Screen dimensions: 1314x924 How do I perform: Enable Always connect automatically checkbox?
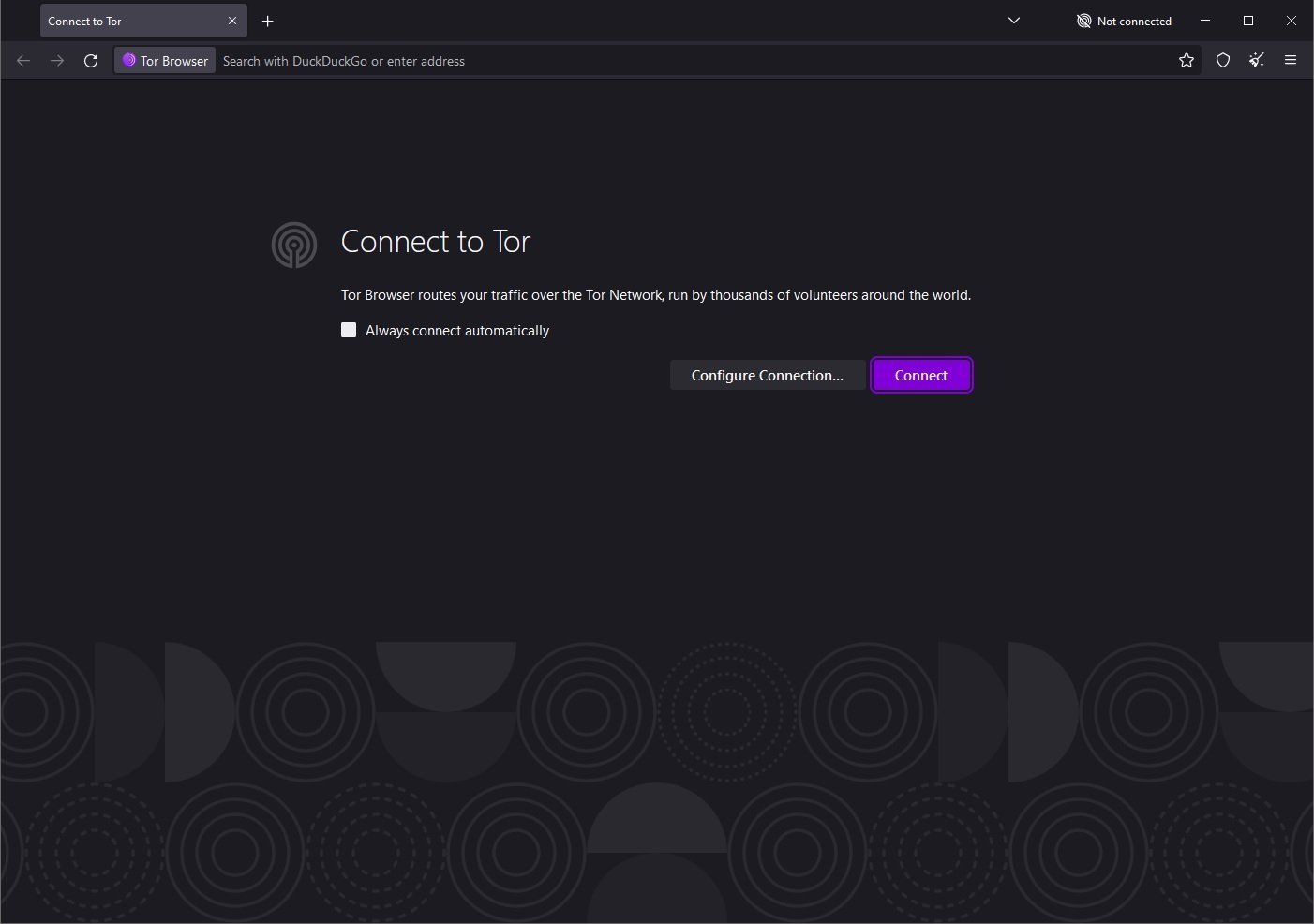tap(349, 330)
